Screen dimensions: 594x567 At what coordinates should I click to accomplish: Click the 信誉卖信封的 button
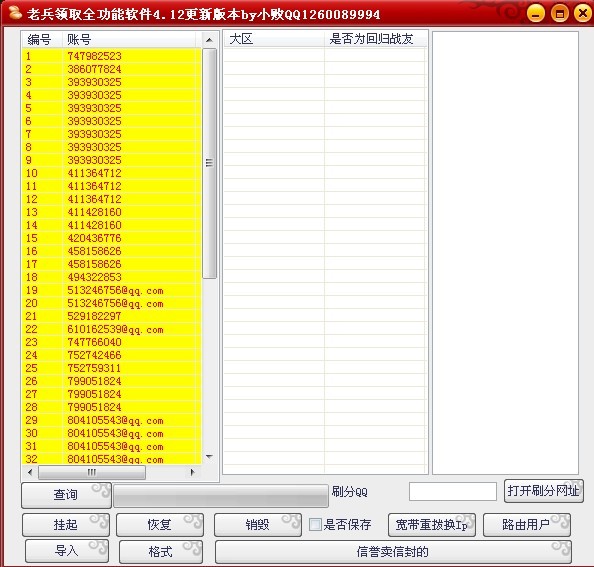pyautogui.click(x=393, y=551)
